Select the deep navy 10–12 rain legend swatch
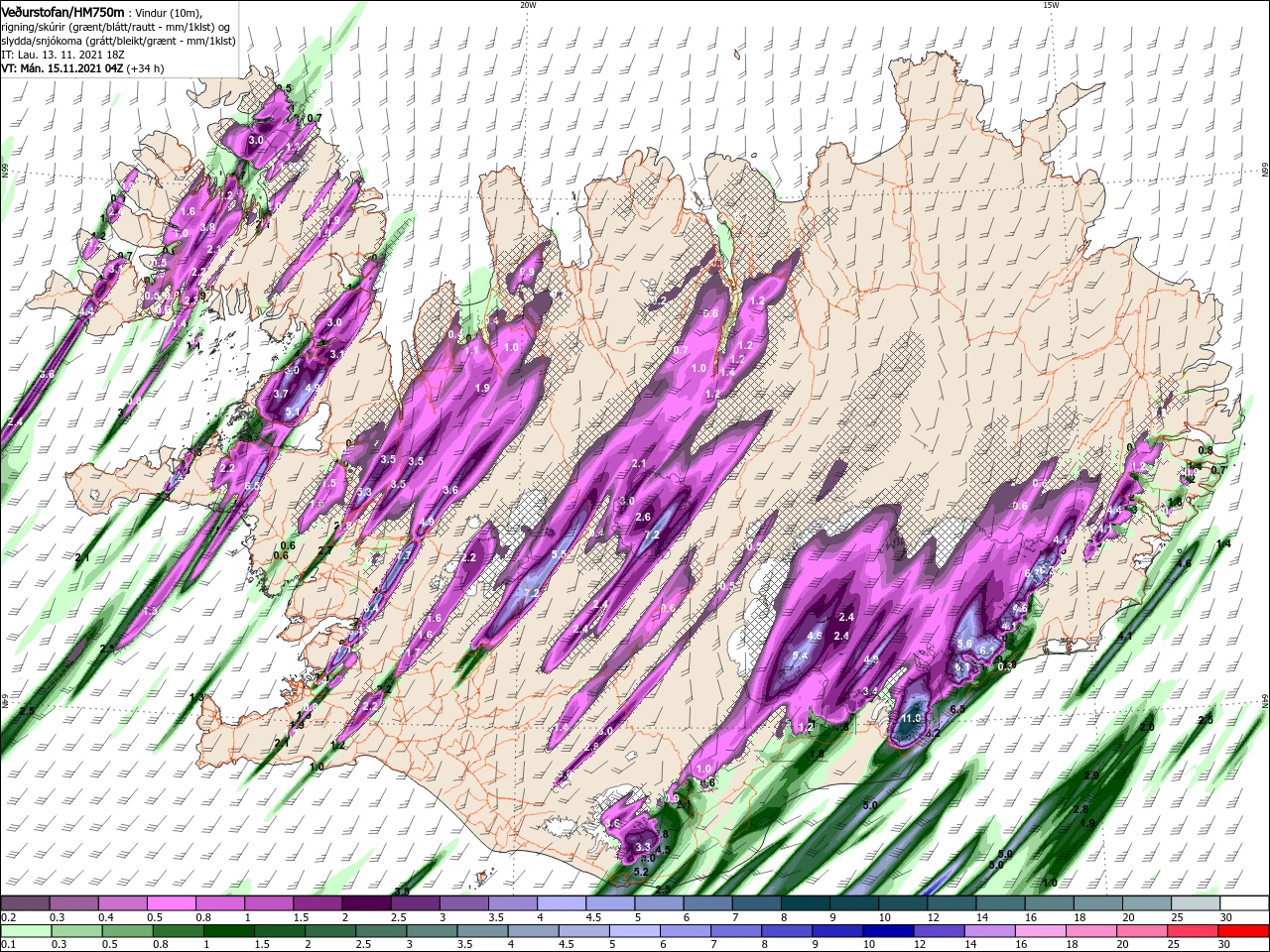 tap(888, 931)
